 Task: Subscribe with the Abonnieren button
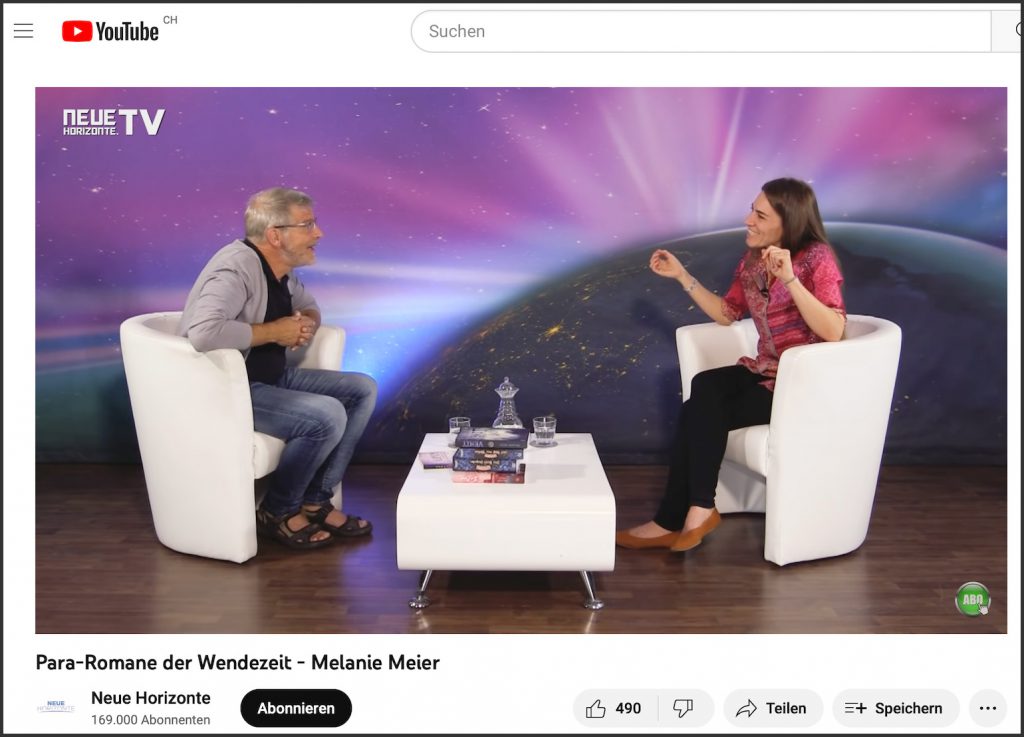(x=296, y=708)
